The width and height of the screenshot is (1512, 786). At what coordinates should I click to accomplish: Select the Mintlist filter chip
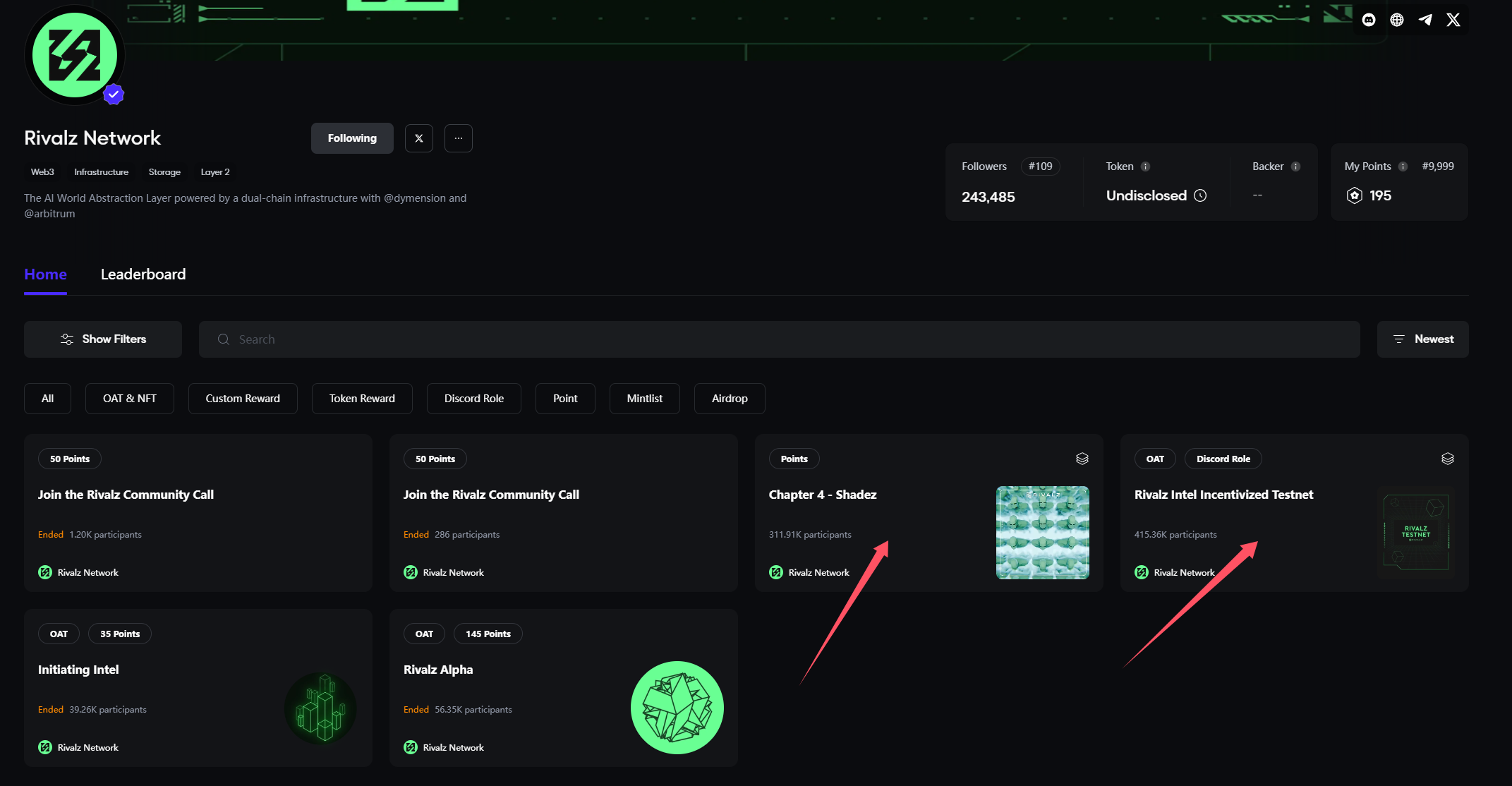click(x=645, y=399)
